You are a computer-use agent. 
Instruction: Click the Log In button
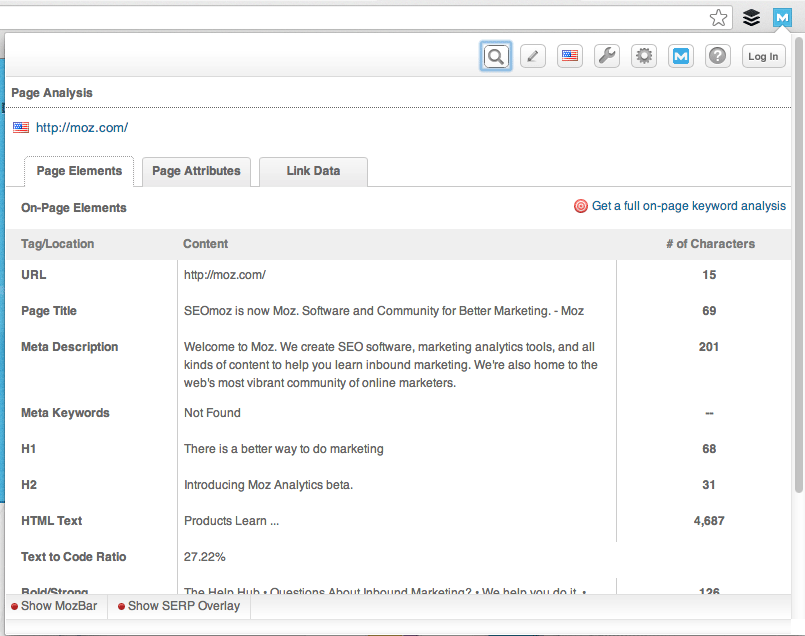tap(763, 56)
